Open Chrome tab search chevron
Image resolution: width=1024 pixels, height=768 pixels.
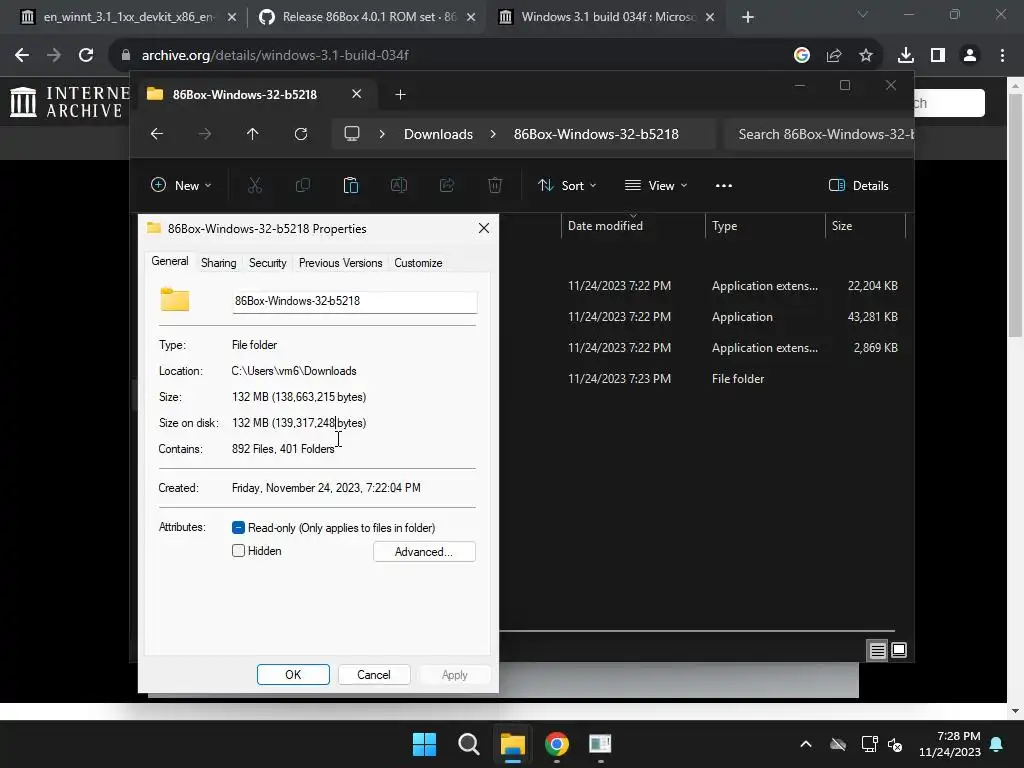coord(863,14)
